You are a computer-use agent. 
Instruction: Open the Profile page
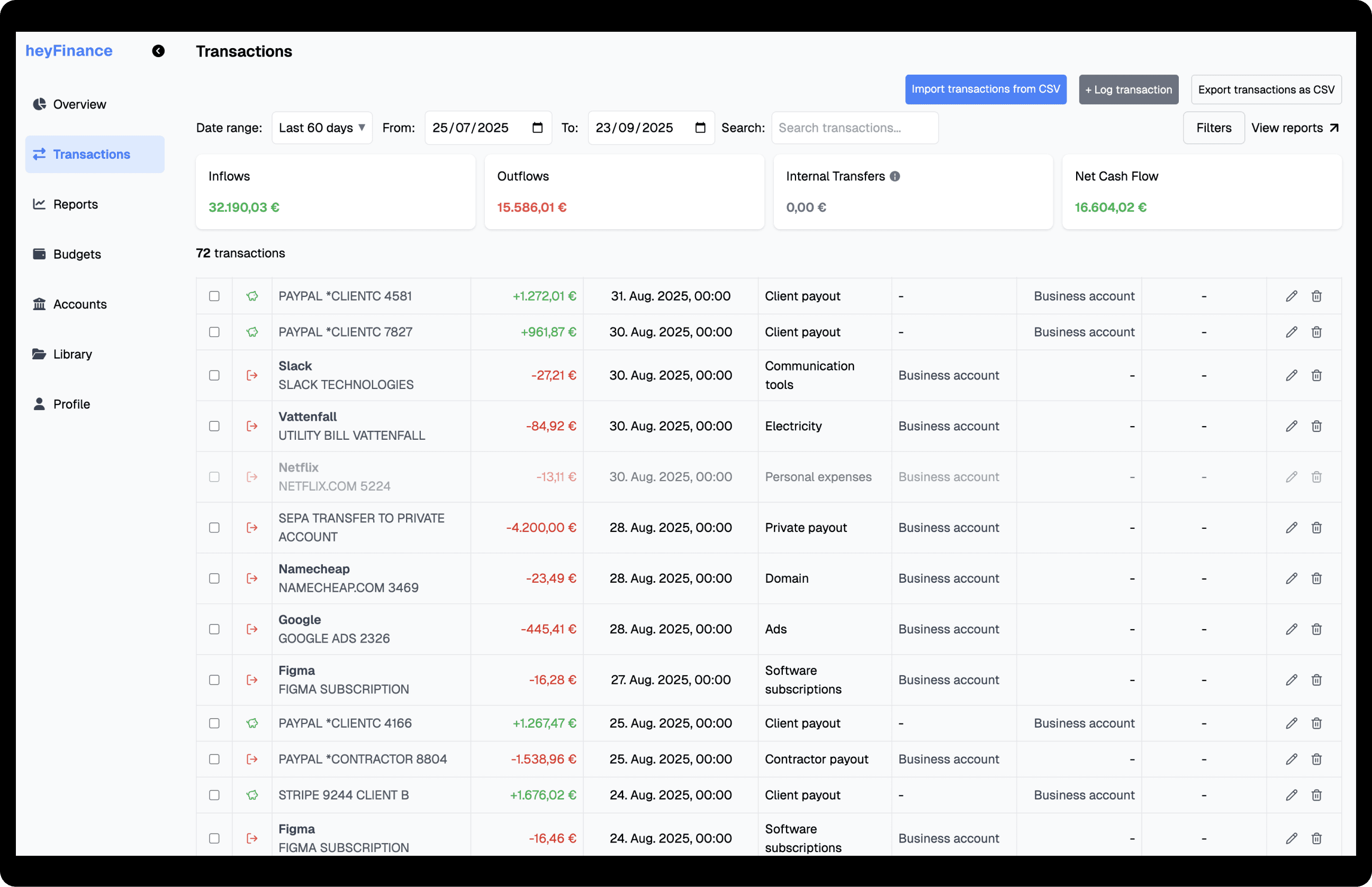pos(95,404)
